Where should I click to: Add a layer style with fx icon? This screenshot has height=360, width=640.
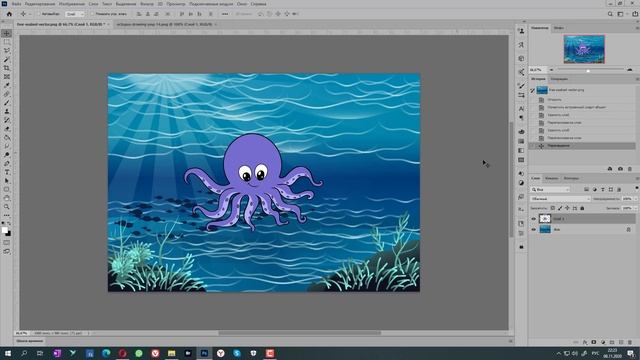point(584,342)
